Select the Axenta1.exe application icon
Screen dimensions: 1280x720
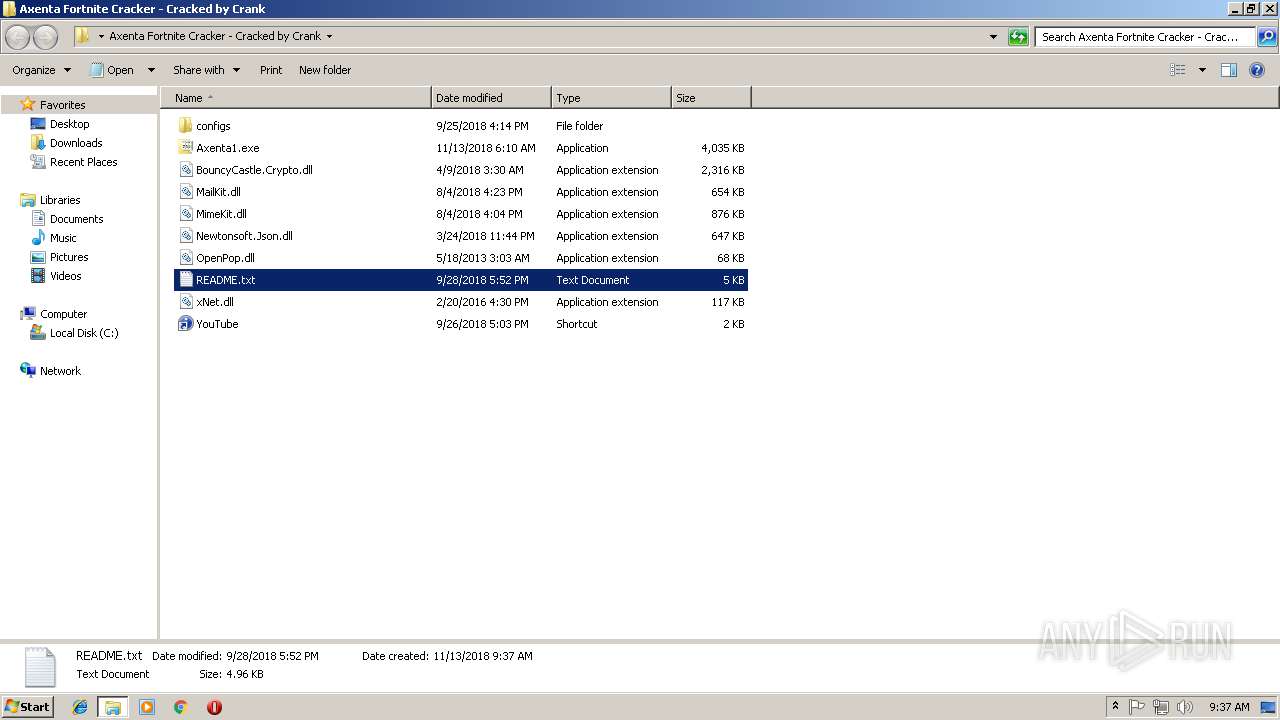pos(185,148)
